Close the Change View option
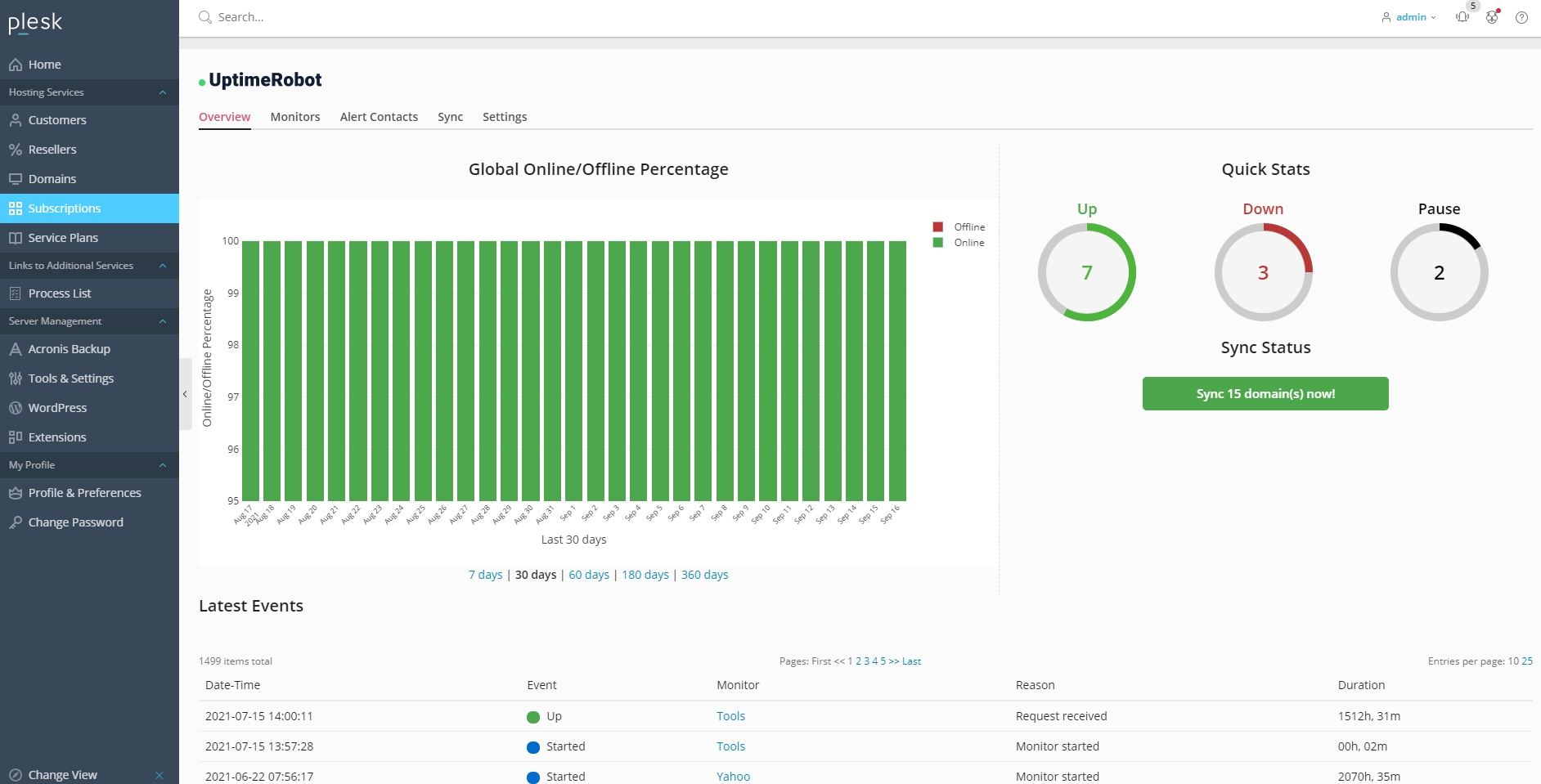 [x=159, y=775]
